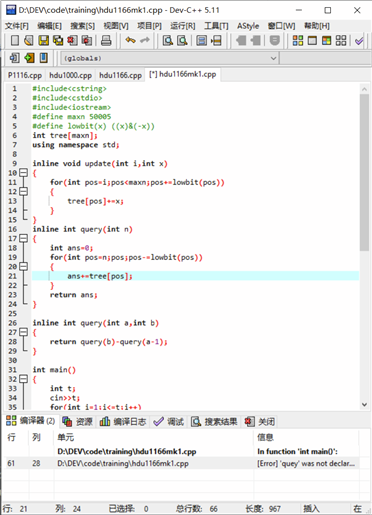Click the Compile four-squares icon

(x=298, y=41)
